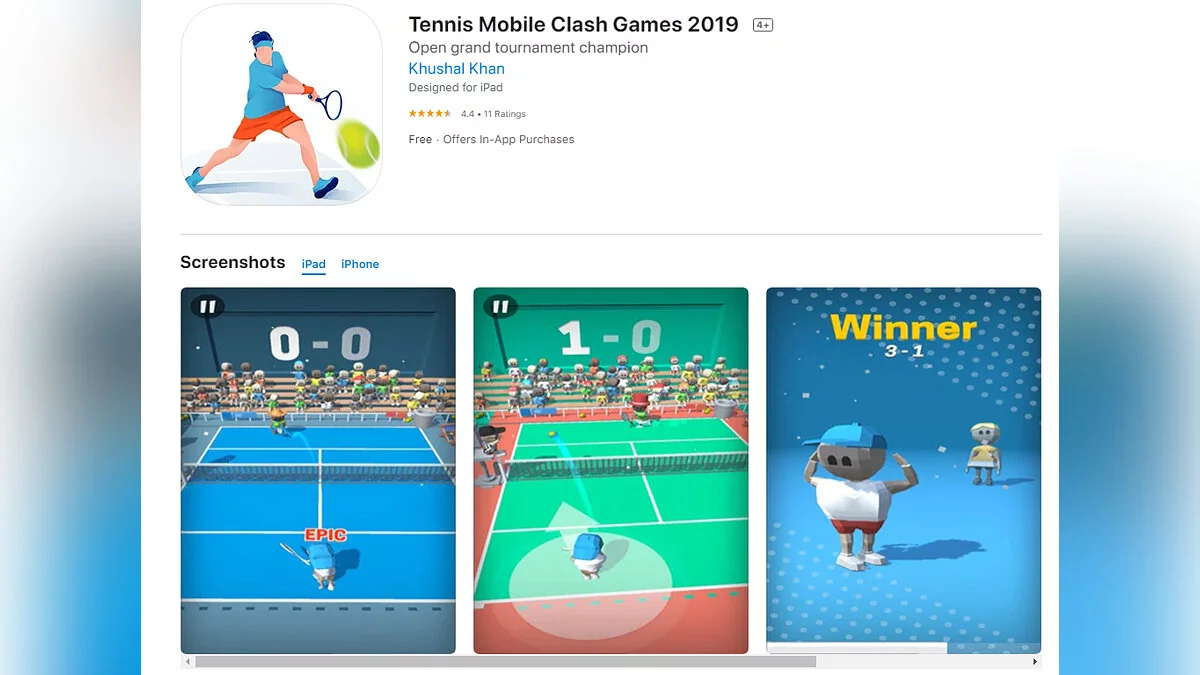Click the right scroll arrow of screenshot carousel

1035,662
